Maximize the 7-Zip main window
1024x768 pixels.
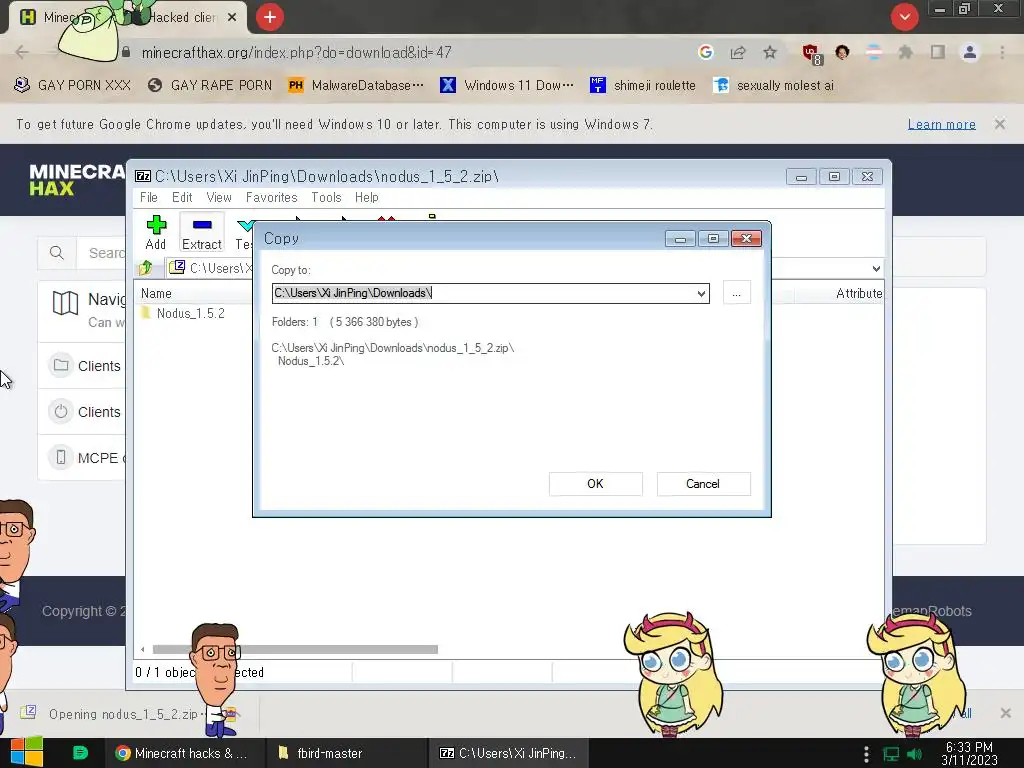tap(834, 176)
